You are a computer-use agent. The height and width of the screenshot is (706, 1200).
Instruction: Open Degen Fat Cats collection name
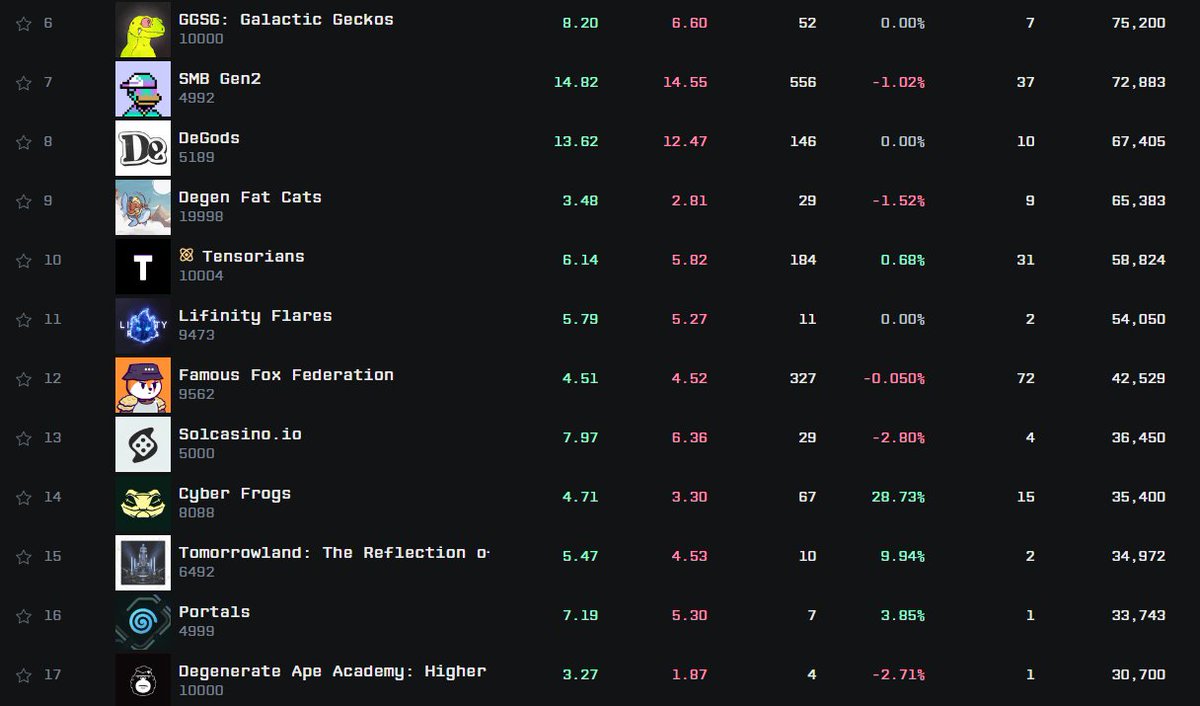(x=250, y=197)
